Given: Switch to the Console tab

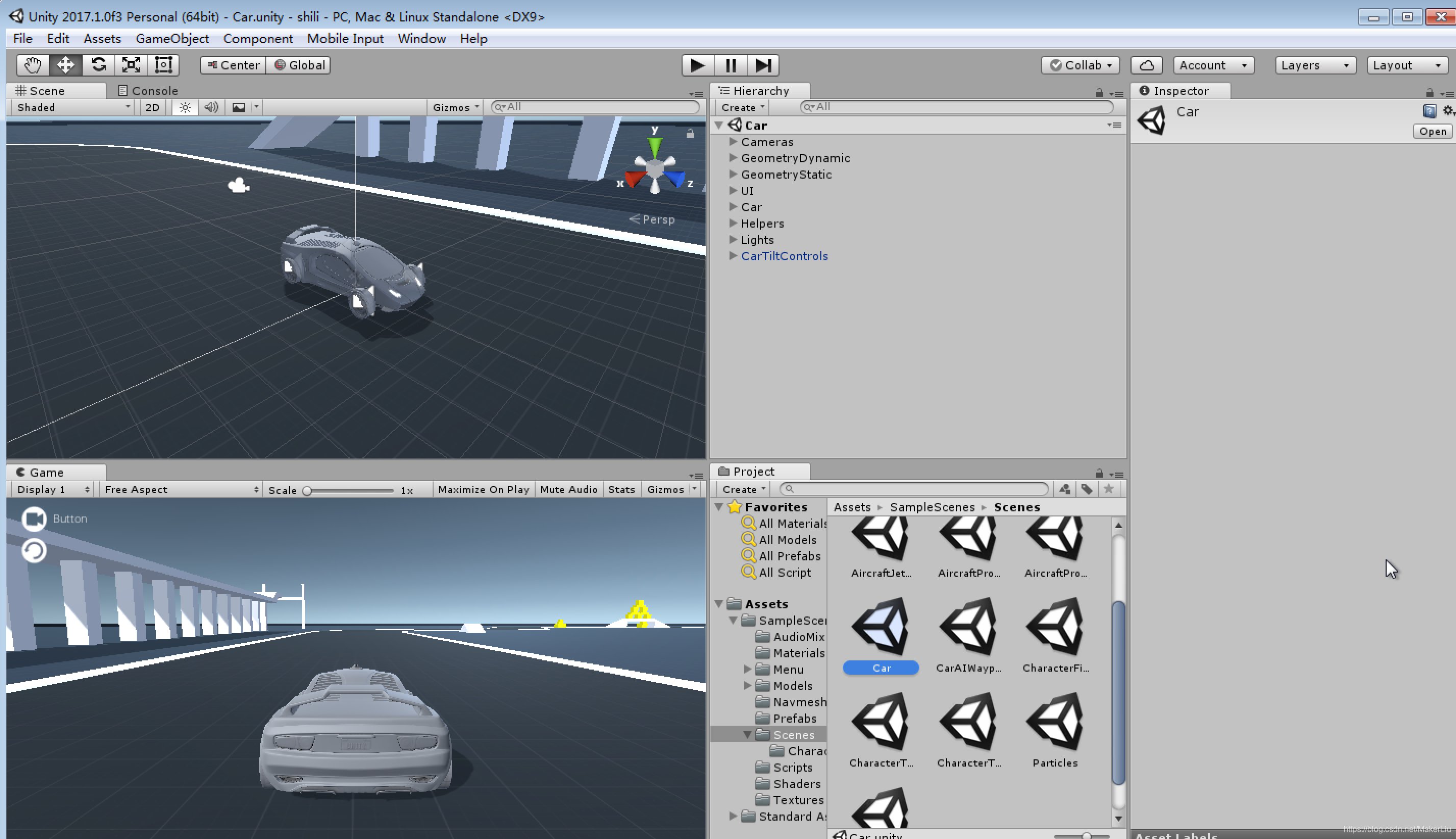Looking at the screenshot, I should [x=148, y=90].
